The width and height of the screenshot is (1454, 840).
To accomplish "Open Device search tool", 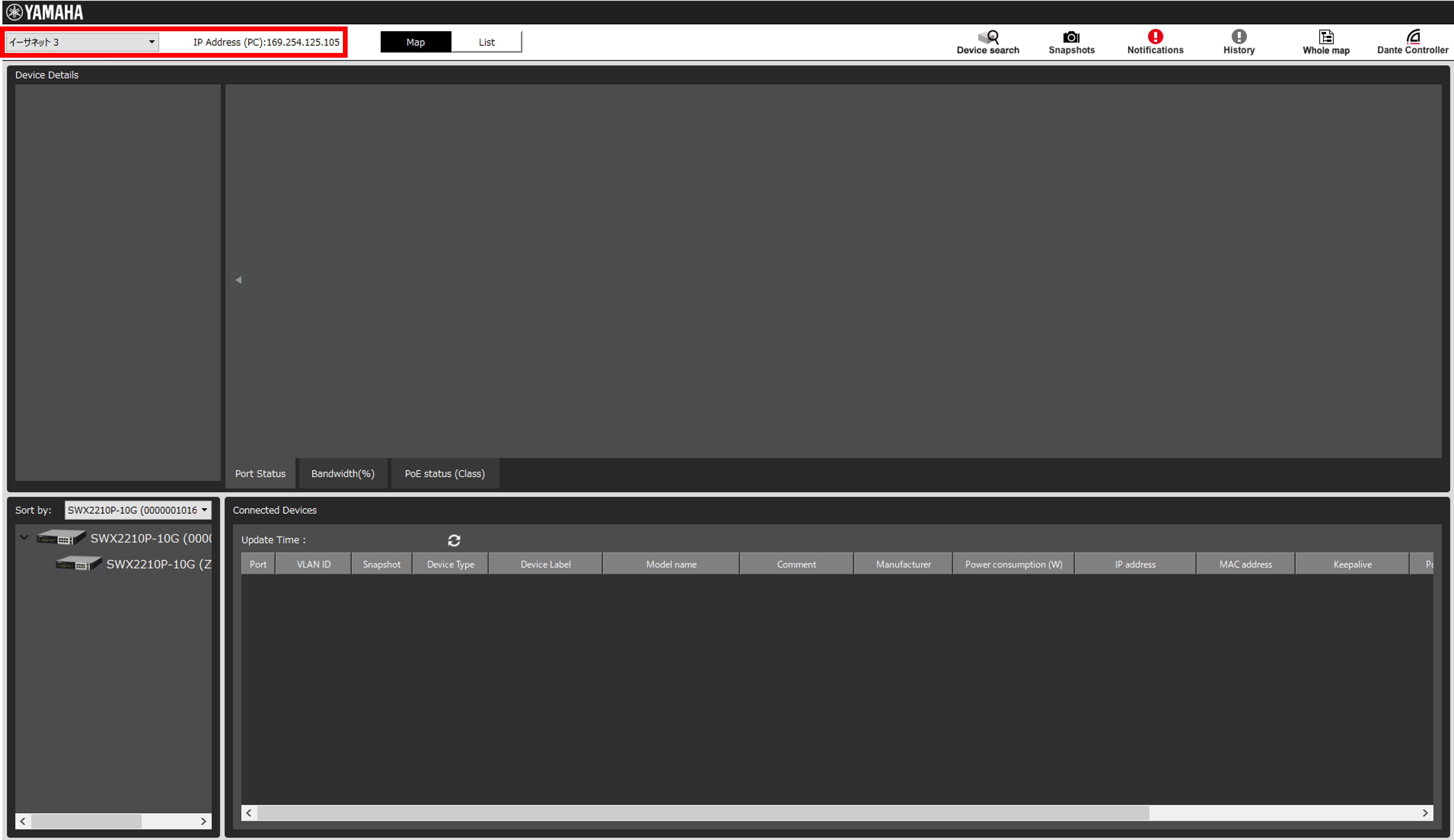I will pos(987,42).
